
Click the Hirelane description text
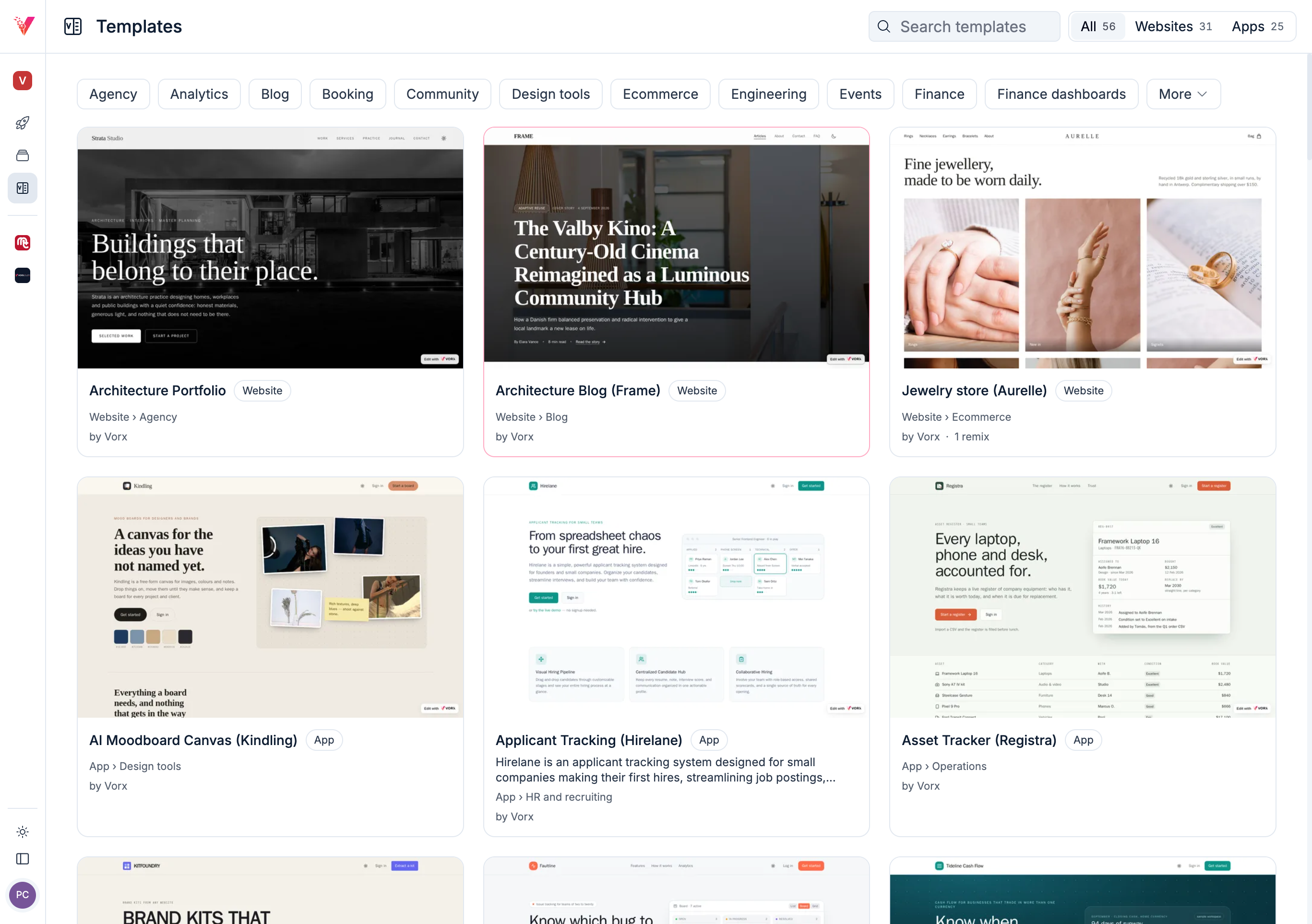point(665,770)
